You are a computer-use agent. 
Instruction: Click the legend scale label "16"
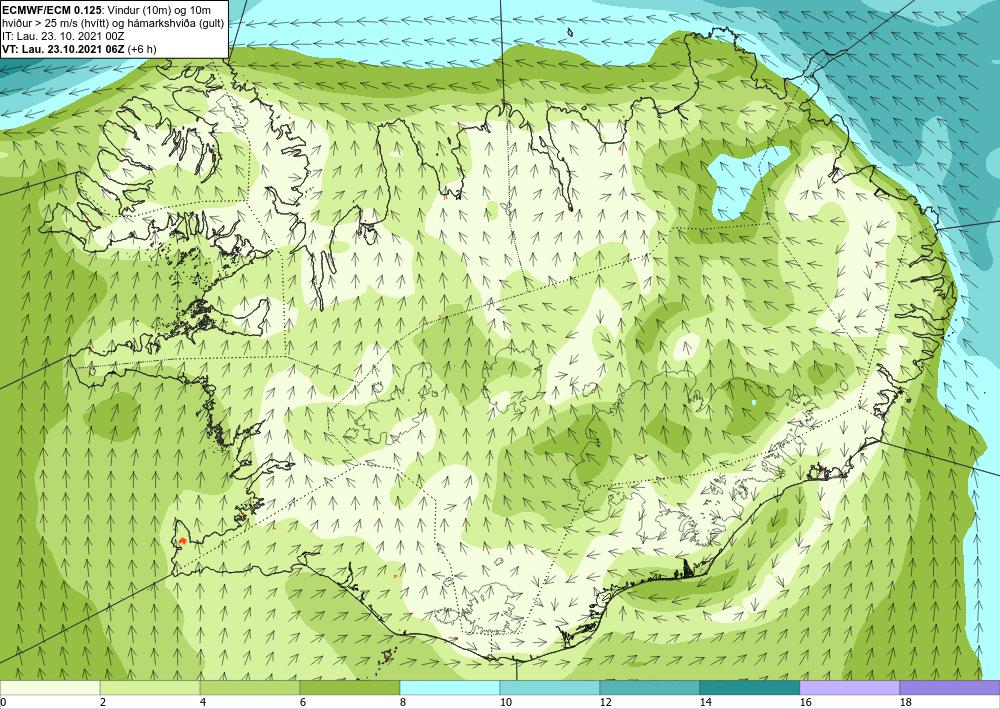tap(806, 702)
